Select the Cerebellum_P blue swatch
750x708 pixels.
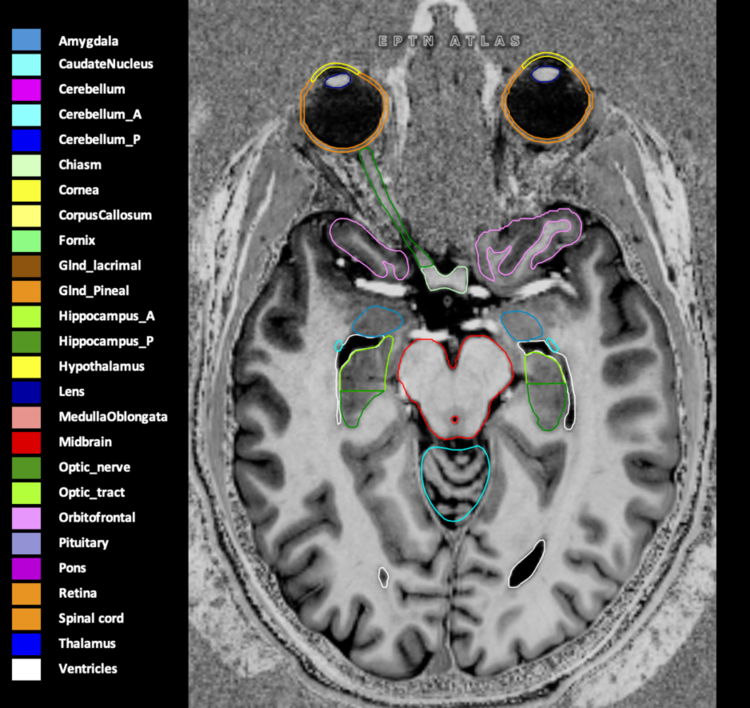[x=26, y=140]
